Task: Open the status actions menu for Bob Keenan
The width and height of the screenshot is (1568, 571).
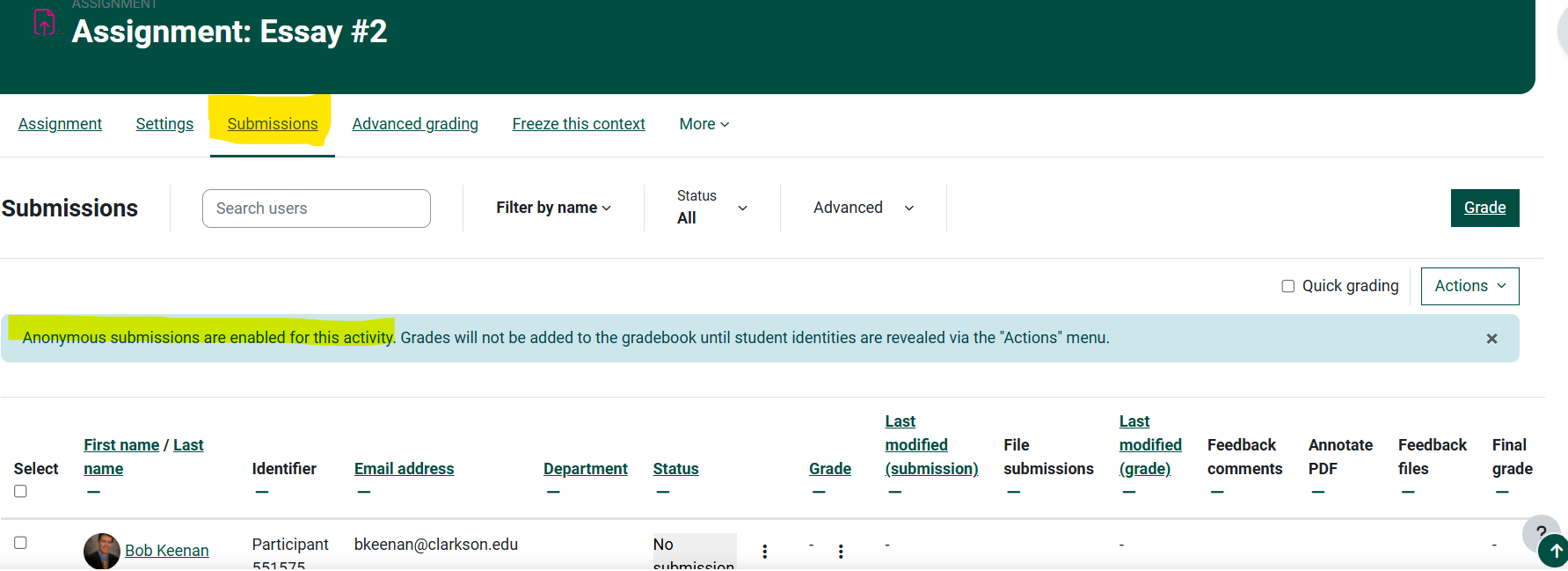Action: coord(764,552)
